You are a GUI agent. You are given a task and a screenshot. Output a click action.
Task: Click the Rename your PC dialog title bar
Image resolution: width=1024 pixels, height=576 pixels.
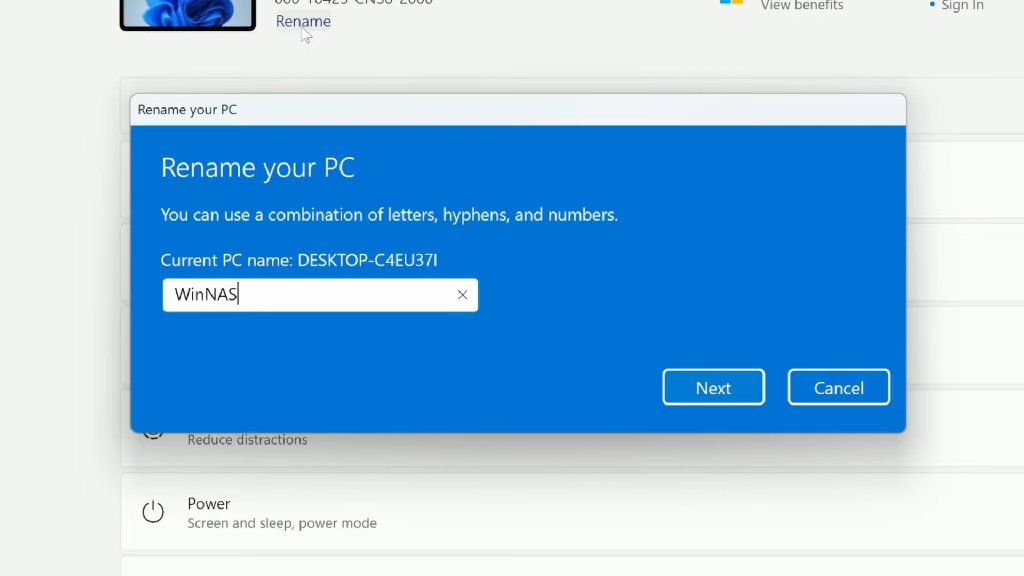click(x=400, y=109)
